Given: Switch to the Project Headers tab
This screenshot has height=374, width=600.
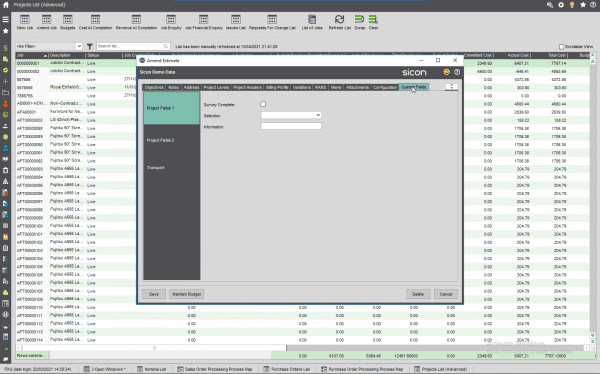Looking at the screenshot, I should [247, 87].
